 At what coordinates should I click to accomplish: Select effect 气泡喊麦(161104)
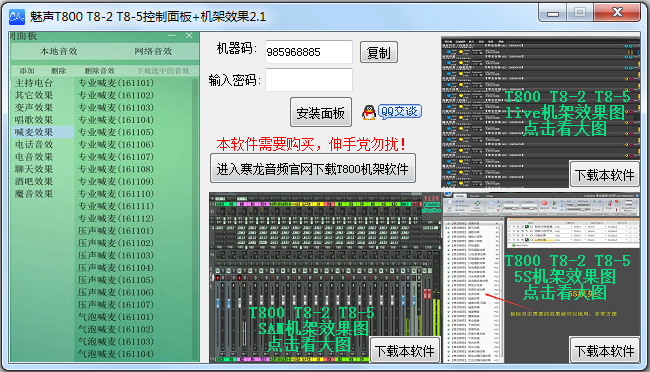coord(116,354)
